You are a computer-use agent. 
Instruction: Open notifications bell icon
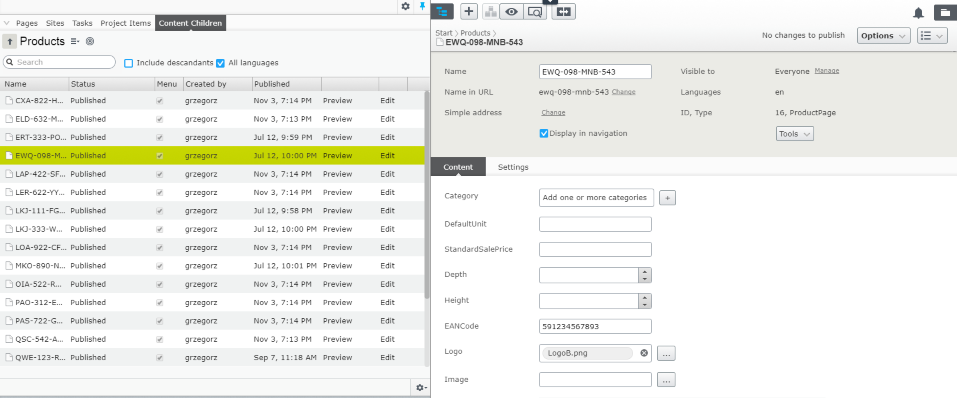click(x=918, y=13)
